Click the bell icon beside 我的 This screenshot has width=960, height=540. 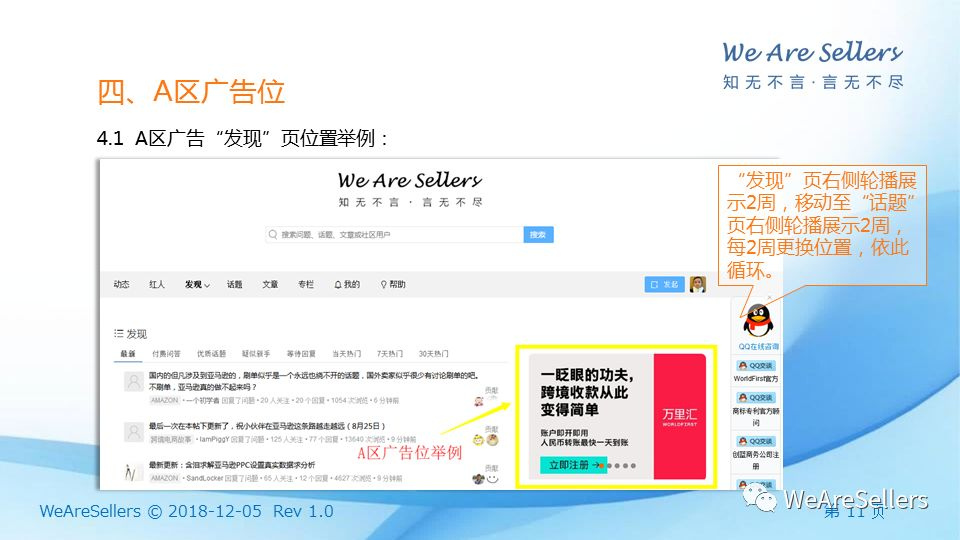pos(337,285)
